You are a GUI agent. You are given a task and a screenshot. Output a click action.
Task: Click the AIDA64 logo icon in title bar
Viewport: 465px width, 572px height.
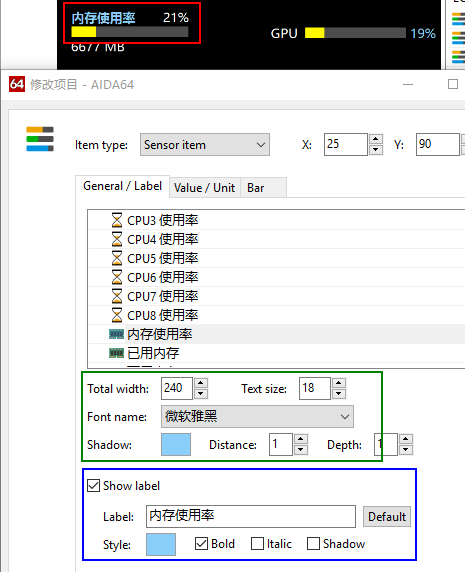point(17,84)
